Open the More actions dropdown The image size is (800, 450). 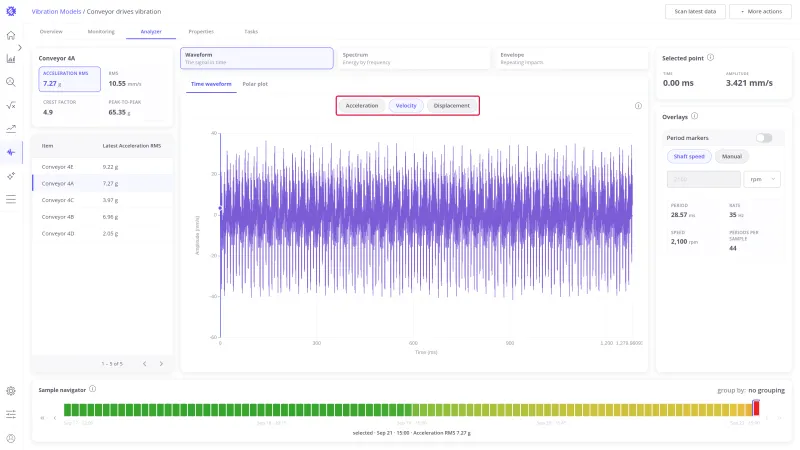coord(760,11)
